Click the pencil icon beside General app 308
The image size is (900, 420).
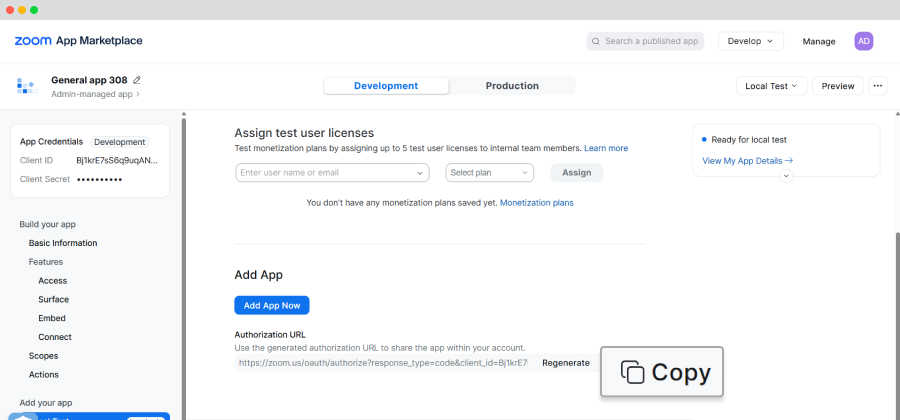pos(137,80)
